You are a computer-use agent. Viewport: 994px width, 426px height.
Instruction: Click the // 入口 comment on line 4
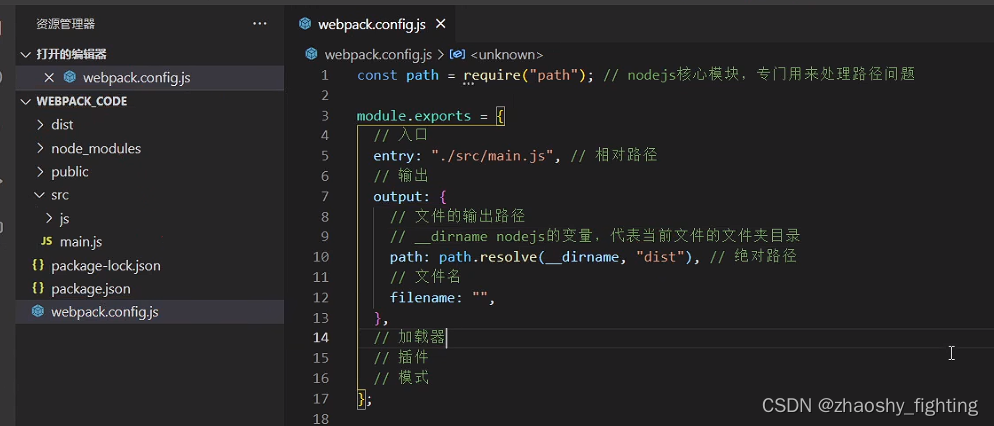coord(401,135)
